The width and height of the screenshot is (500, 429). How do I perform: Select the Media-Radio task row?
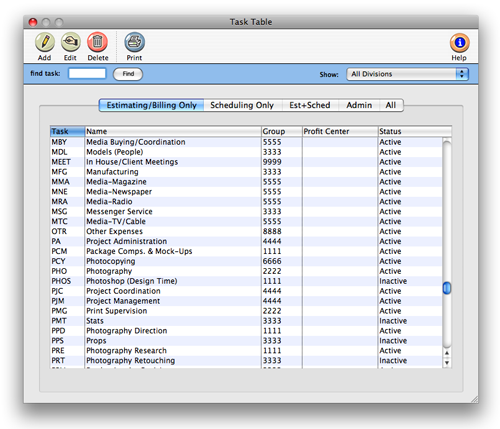pos(246,202)
